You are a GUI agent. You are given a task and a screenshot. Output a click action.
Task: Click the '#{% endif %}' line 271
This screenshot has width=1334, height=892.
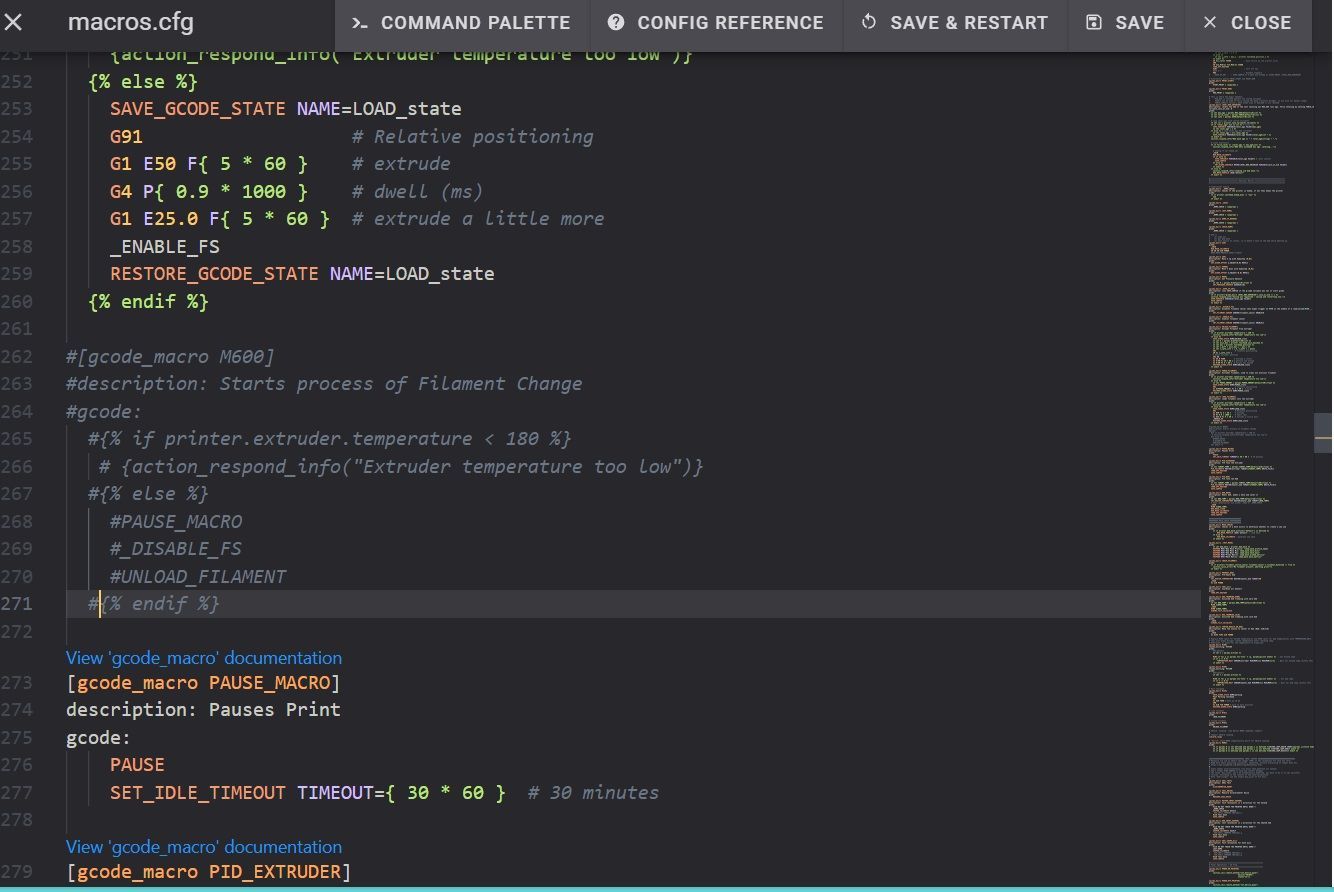point(154,604)
